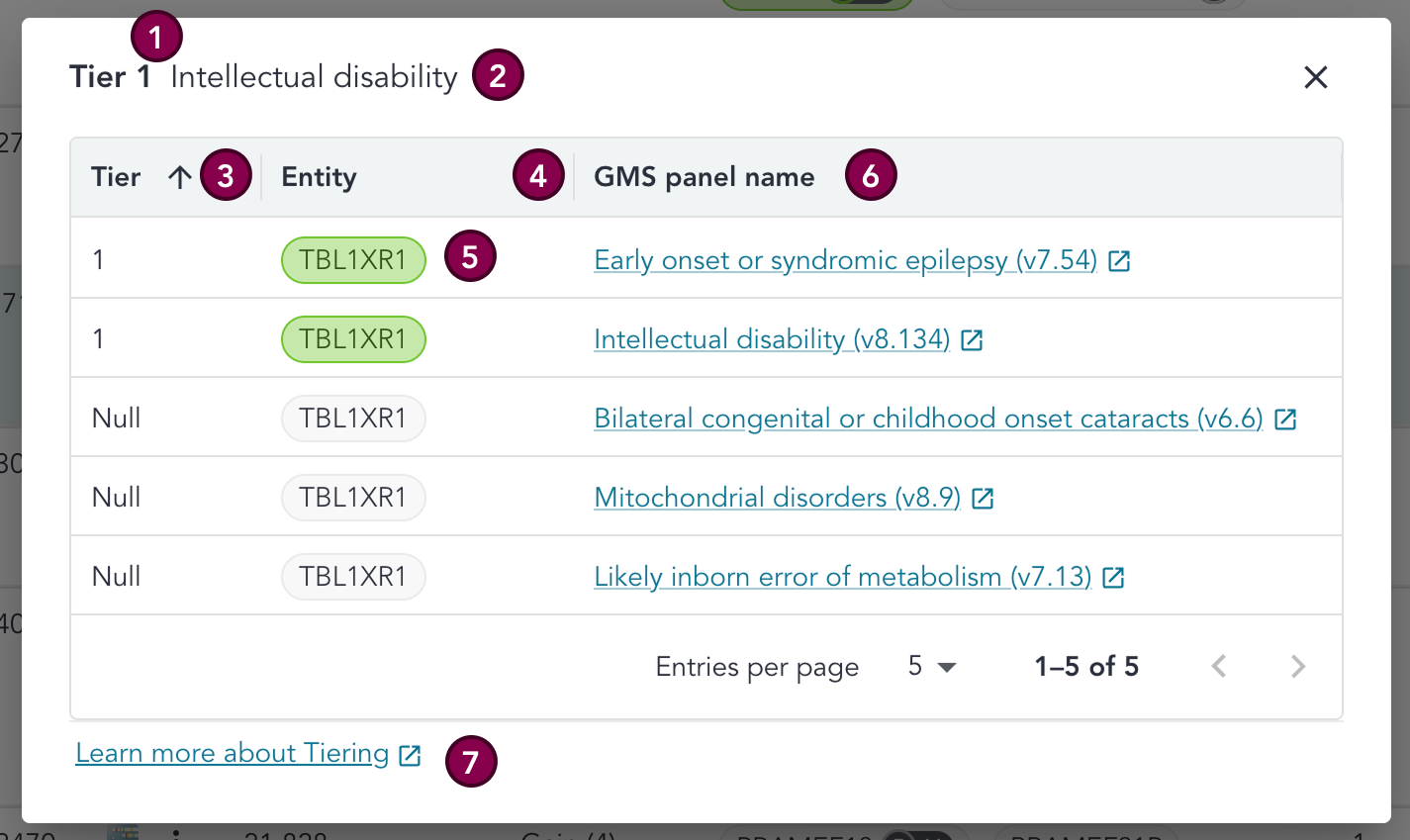
Task: Select the green TBL1XR1 chip in first row
Action: (353, 259)
